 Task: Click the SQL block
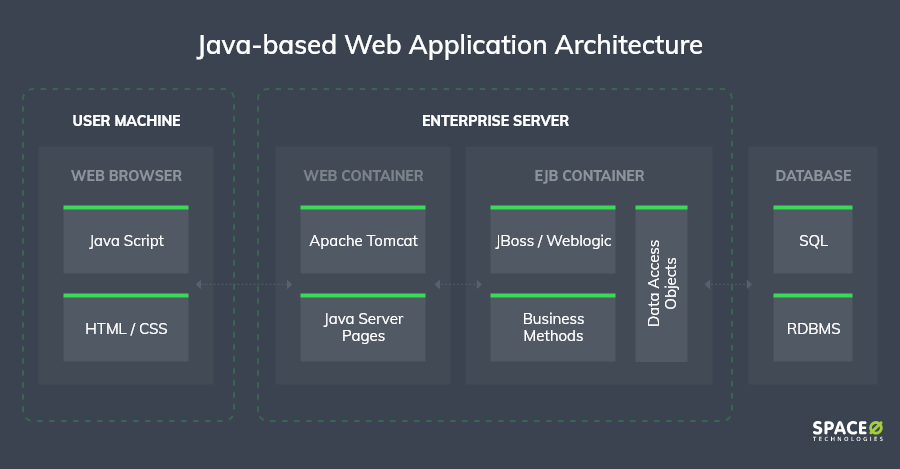tap(813, 241)
